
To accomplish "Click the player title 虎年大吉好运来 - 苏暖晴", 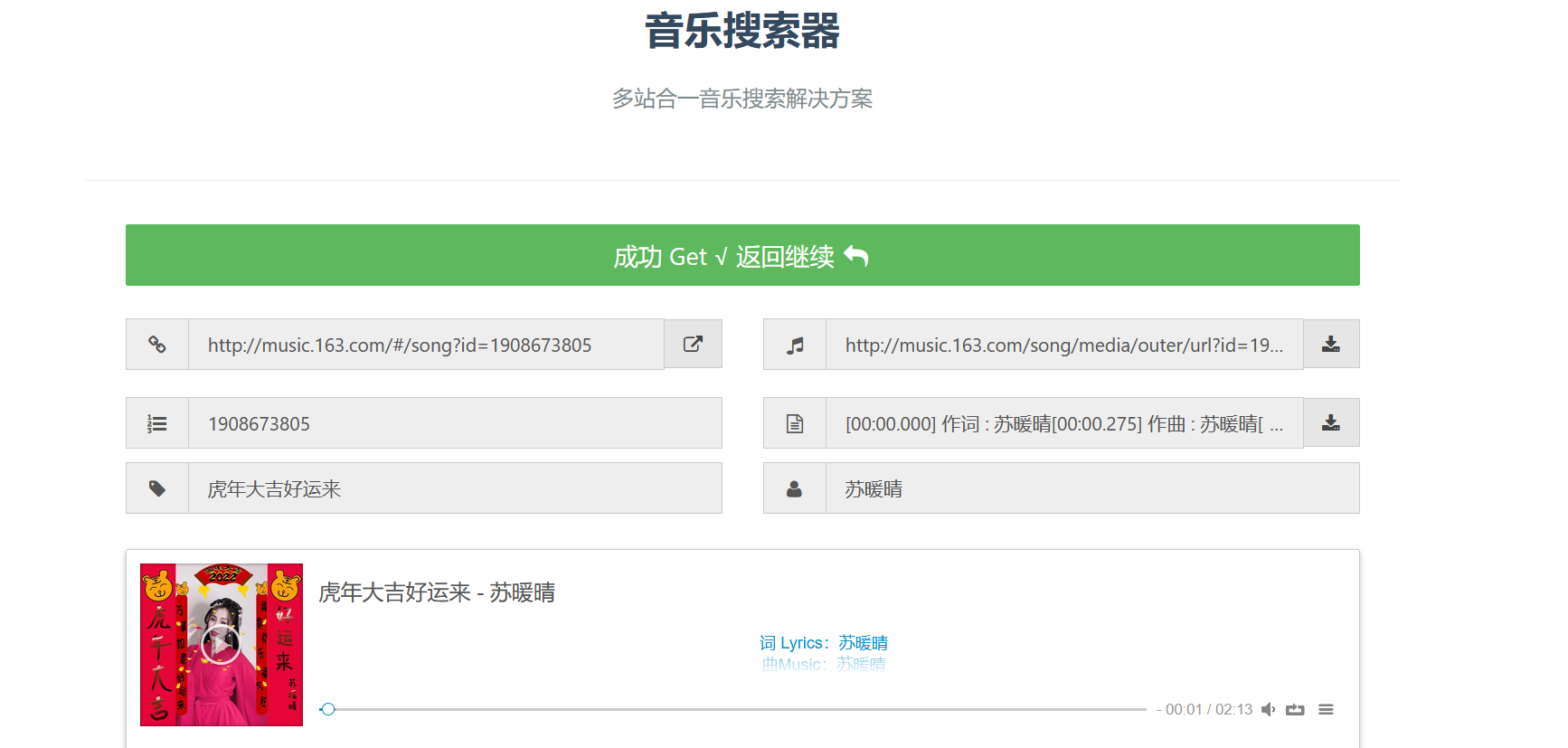I will [x=437, y=592].
